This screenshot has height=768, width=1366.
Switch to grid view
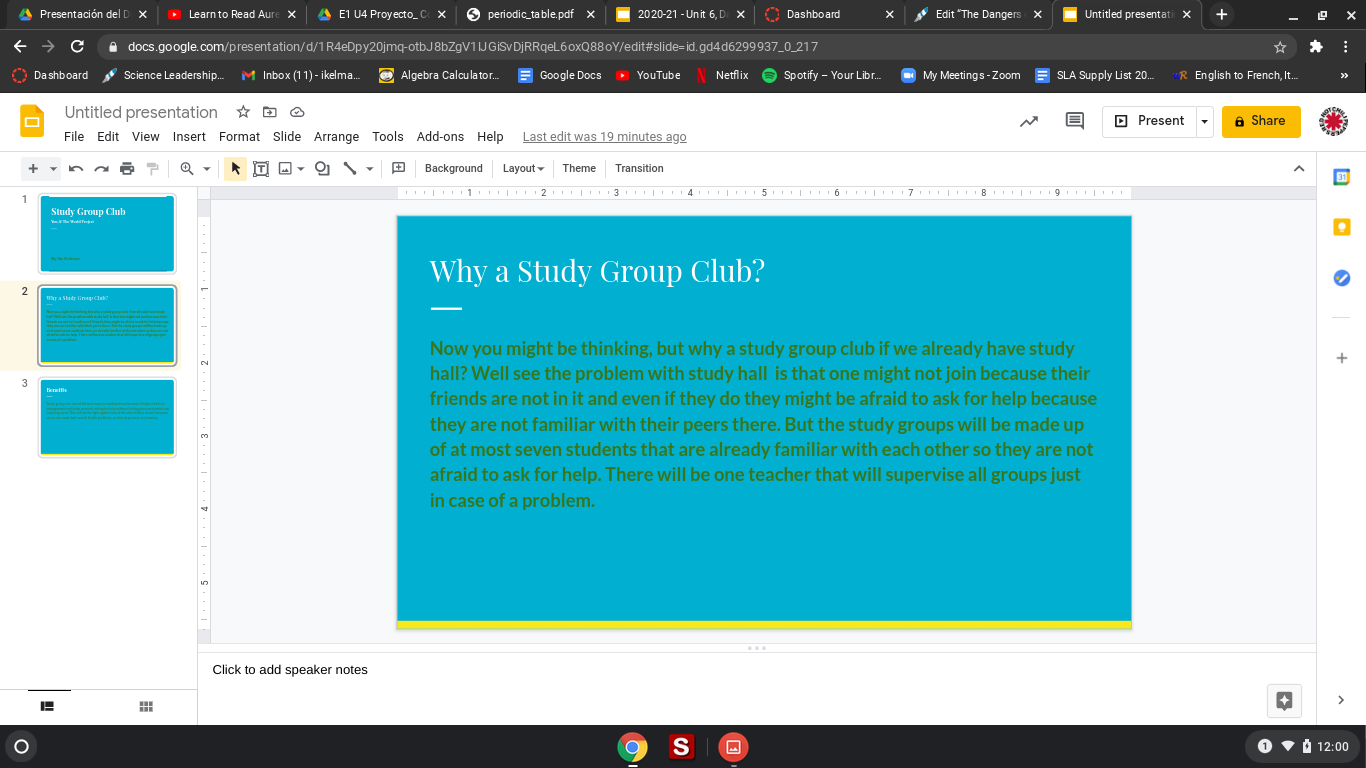coord(146,707)
